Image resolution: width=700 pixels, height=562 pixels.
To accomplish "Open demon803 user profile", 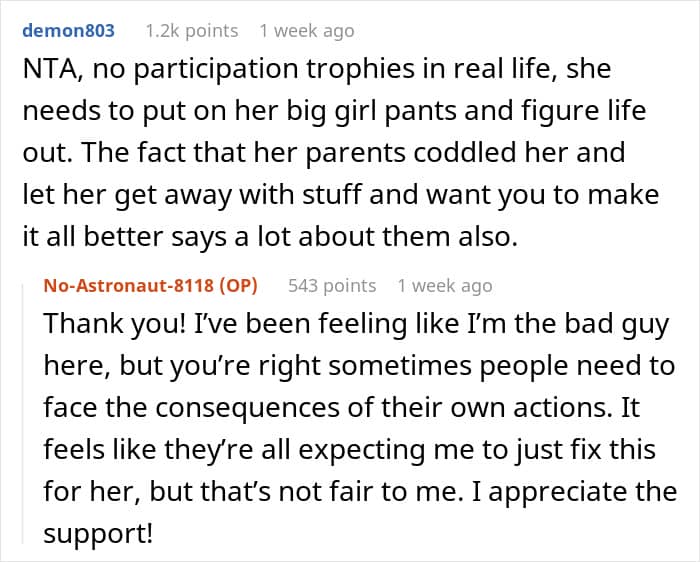I will (68, 31).
